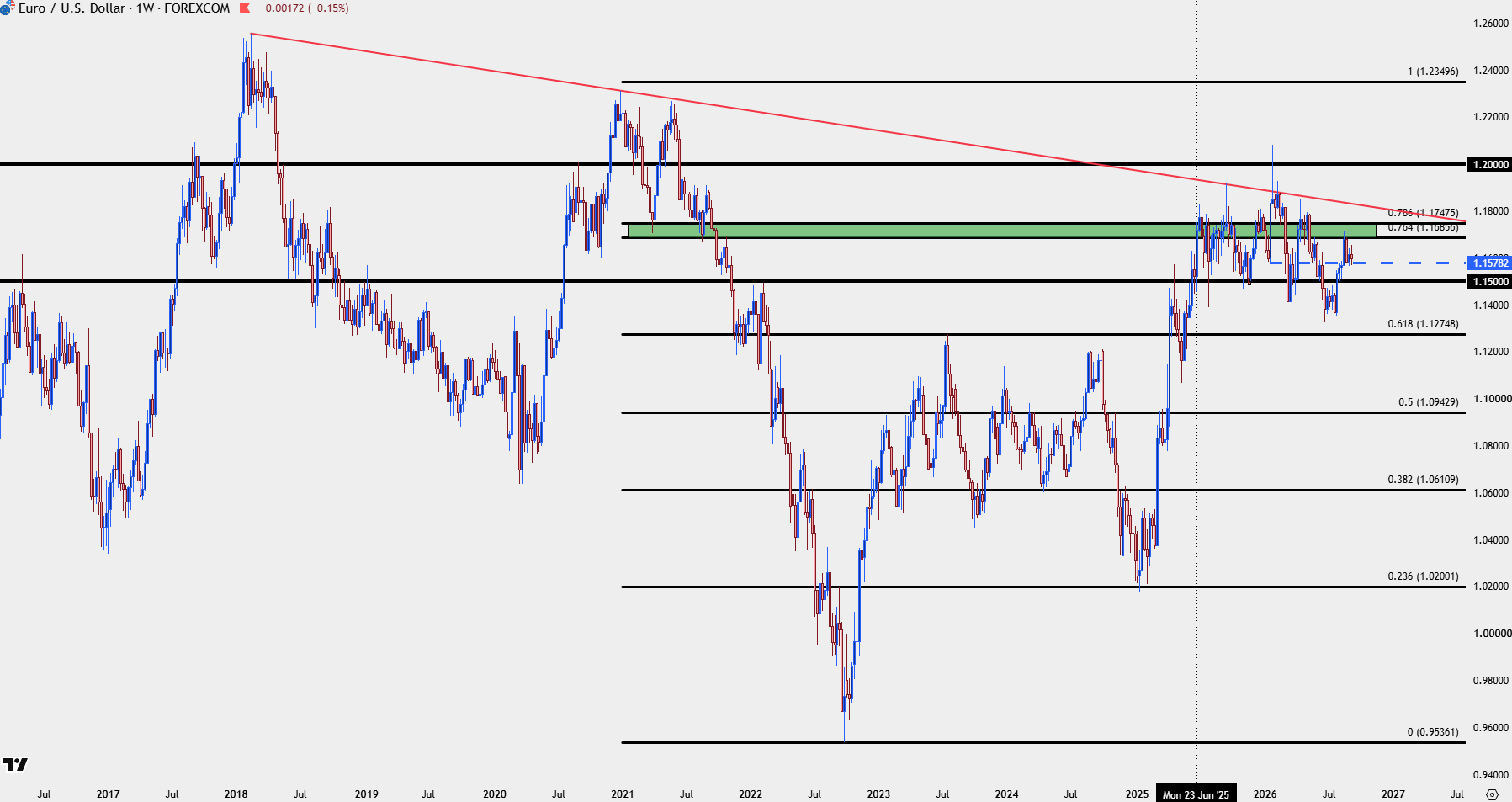Click the 2021 label on time axis
Screen dimensions: 1512x802
623,794
